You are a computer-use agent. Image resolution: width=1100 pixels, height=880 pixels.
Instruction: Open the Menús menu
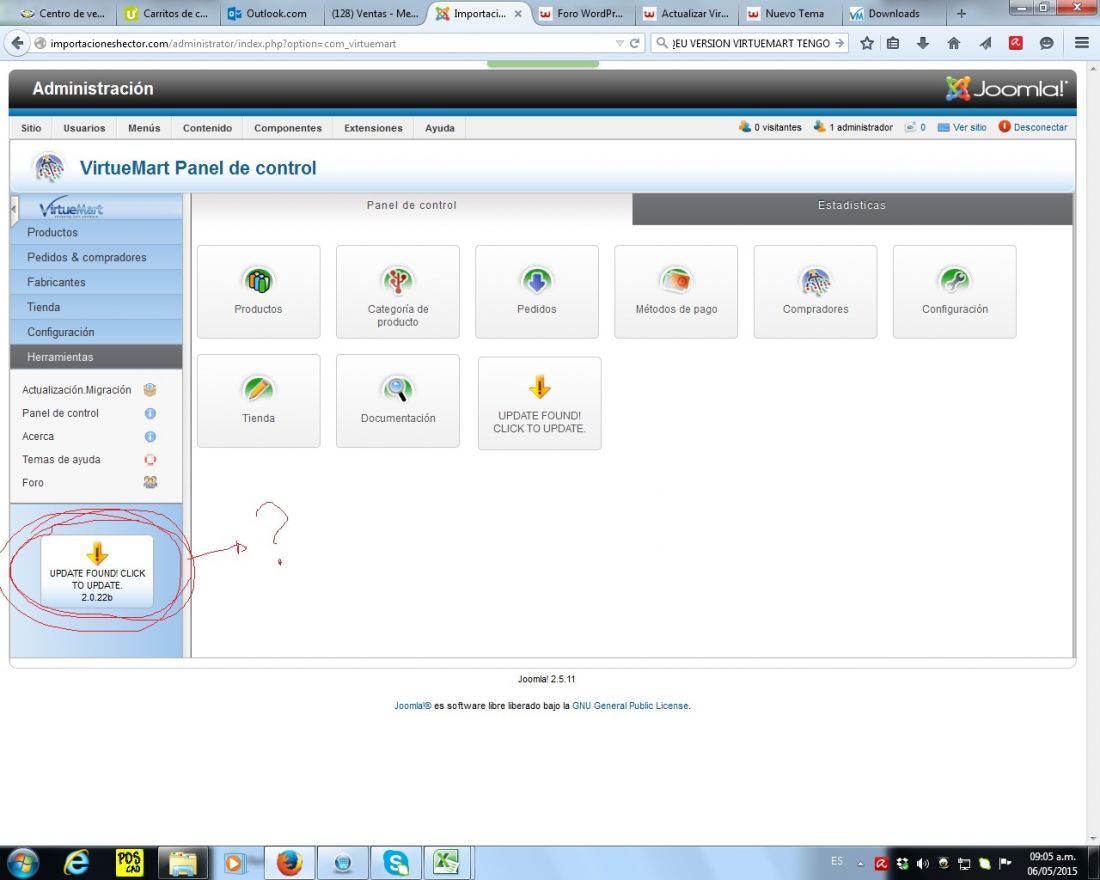click(x=144, y=128)
